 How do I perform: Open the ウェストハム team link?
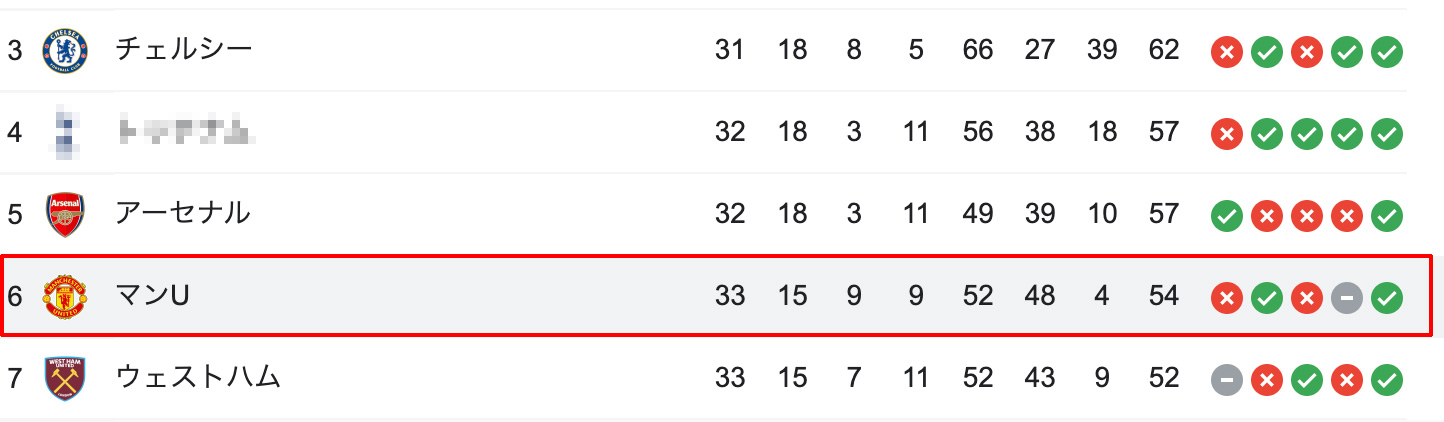point(198,377)
